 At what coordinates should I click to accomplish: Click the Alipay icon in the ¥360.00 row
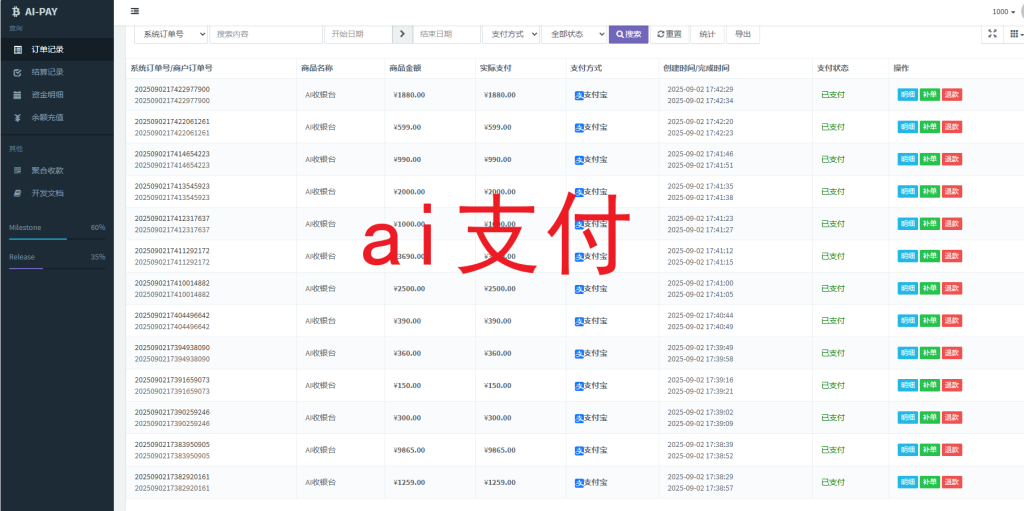pyautogui.click(x=579, y=354)
